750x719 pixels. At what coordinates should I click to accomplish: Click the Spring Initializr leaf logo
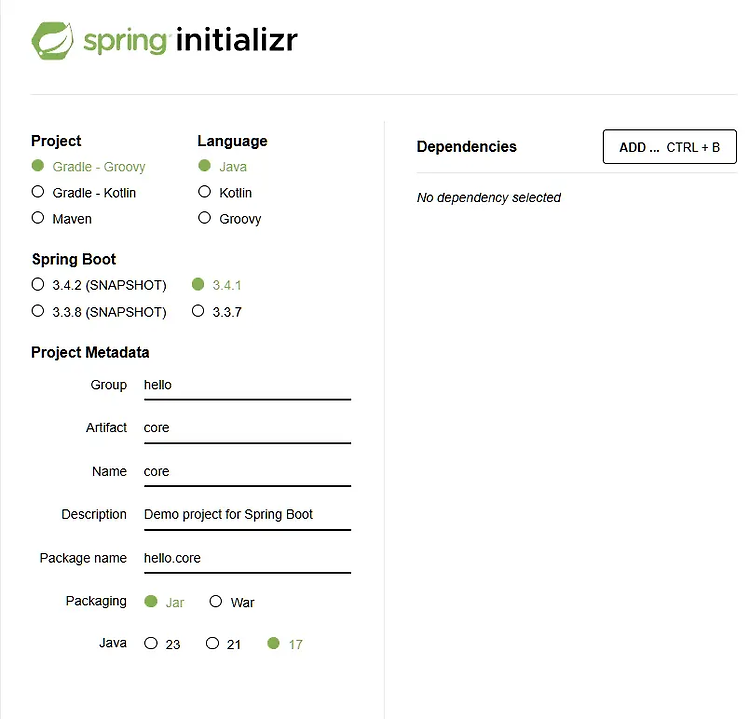click(52, 41)
